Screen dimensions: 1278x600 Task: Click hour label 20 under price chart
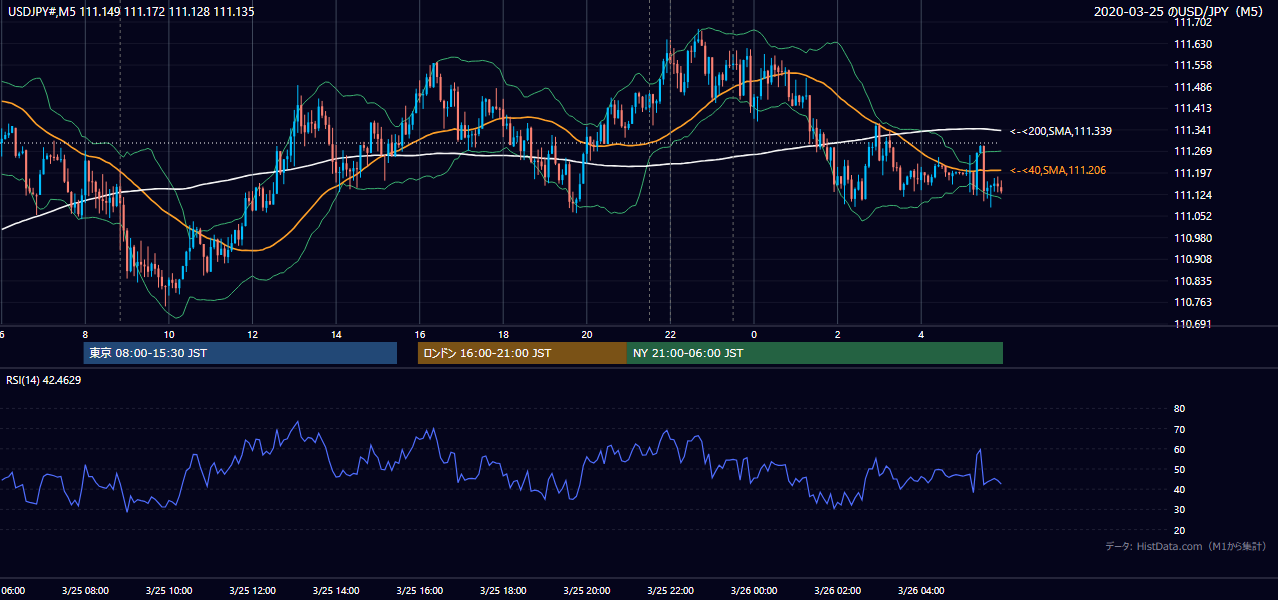click(x=587, y=334)
